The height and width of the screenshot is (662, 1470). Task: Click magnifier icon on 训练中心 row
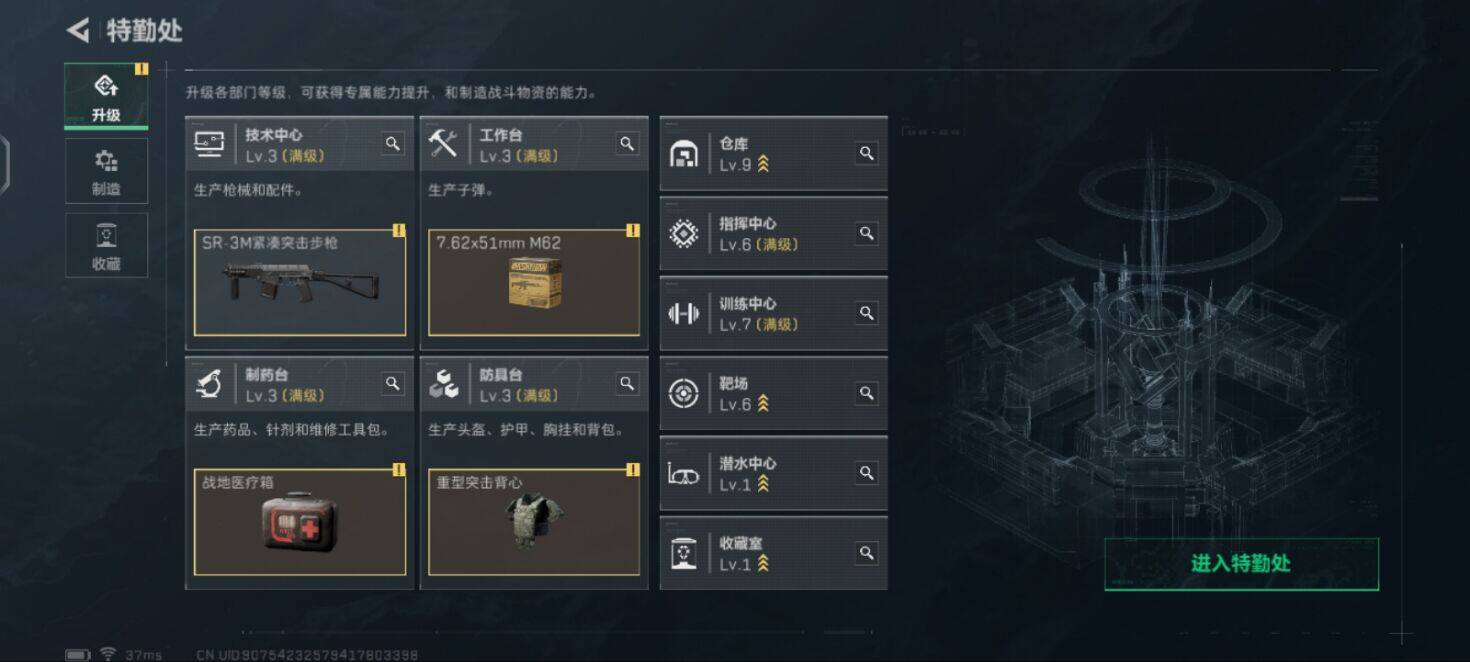pos(867,313)
